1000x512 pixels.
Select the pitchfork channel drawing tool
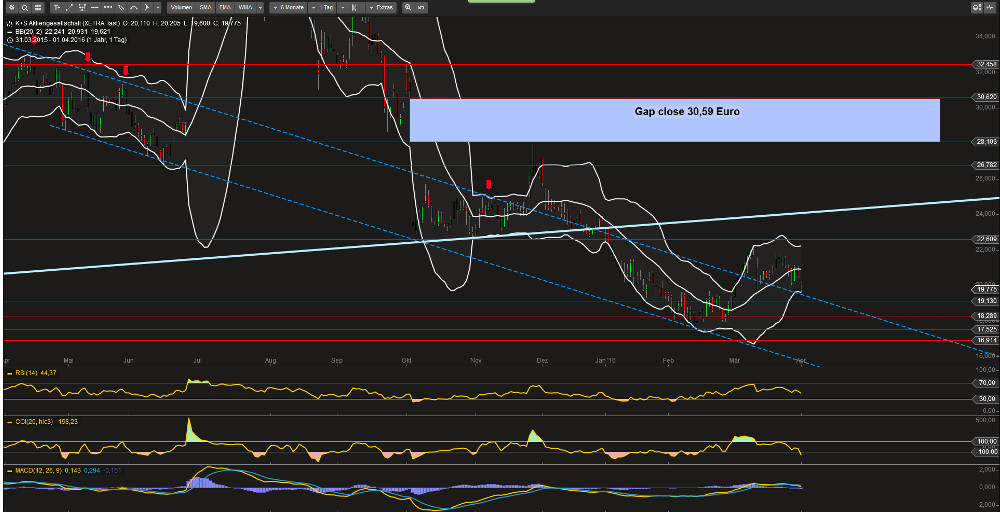[x=82, y=8]
